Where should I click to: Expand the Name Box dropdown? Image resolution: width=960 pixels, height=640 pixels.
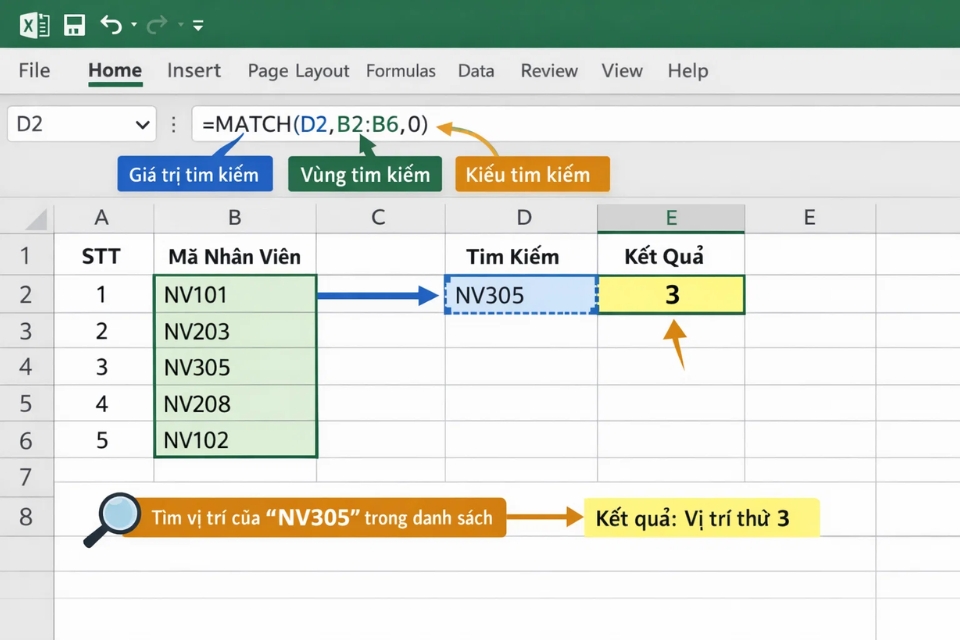tap(141, 125)
